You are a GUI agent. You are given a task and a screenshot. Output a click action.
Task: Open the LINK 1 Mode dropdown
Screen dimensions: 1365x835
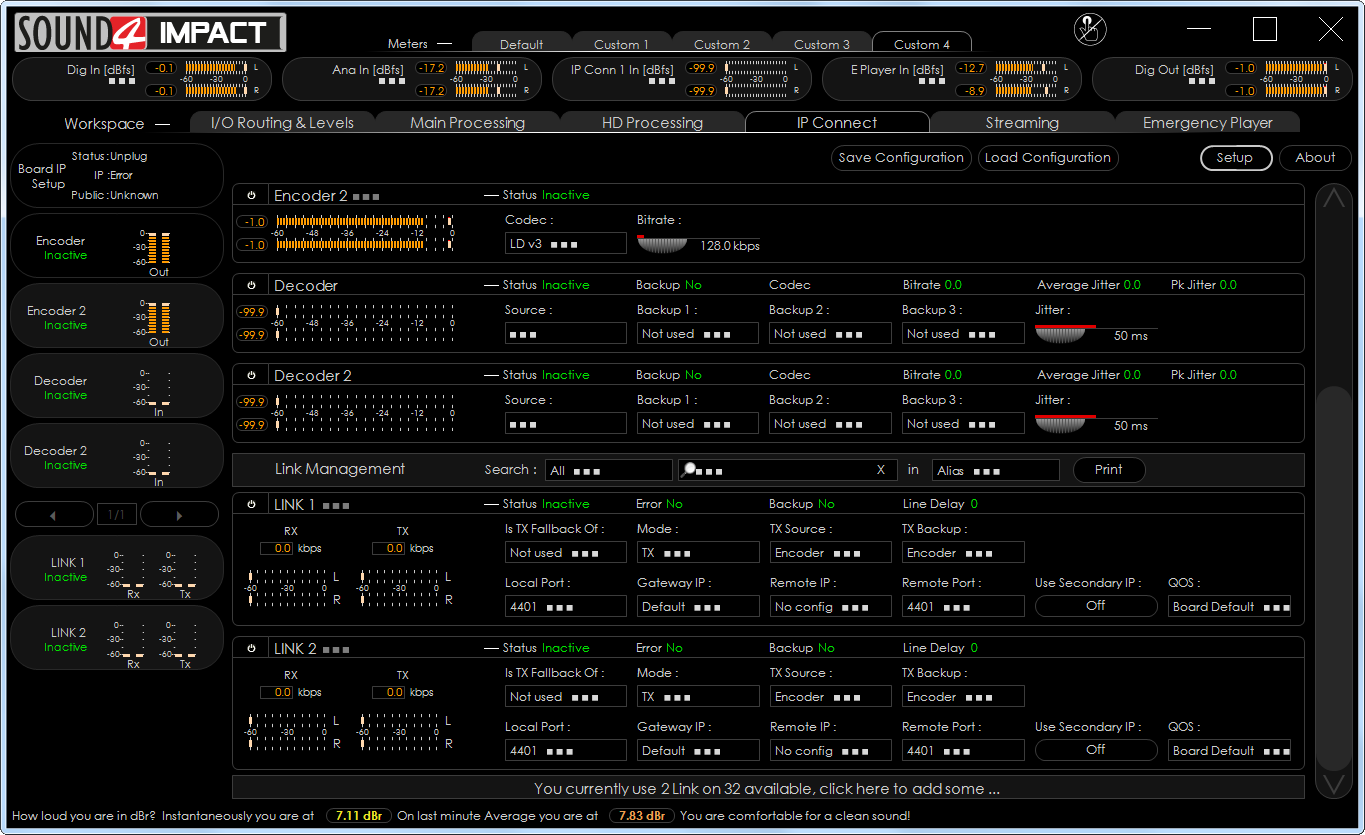tap(698, 553)
